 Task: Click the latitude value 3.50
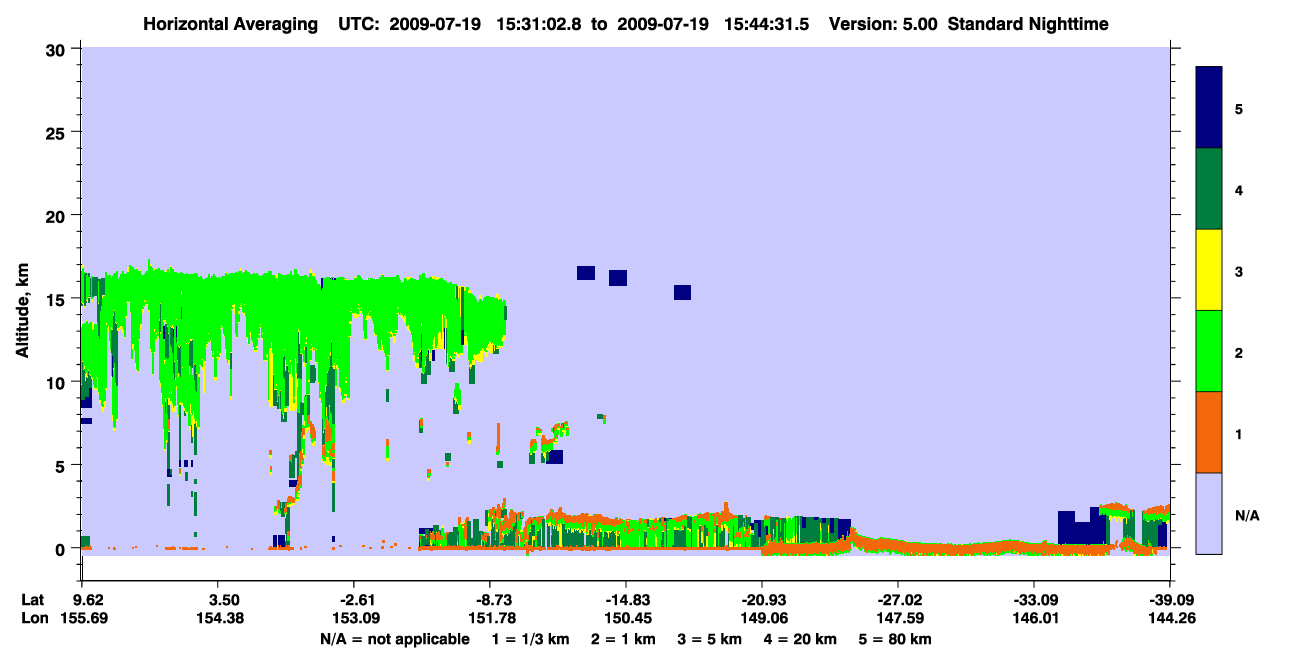coord(223,600)
